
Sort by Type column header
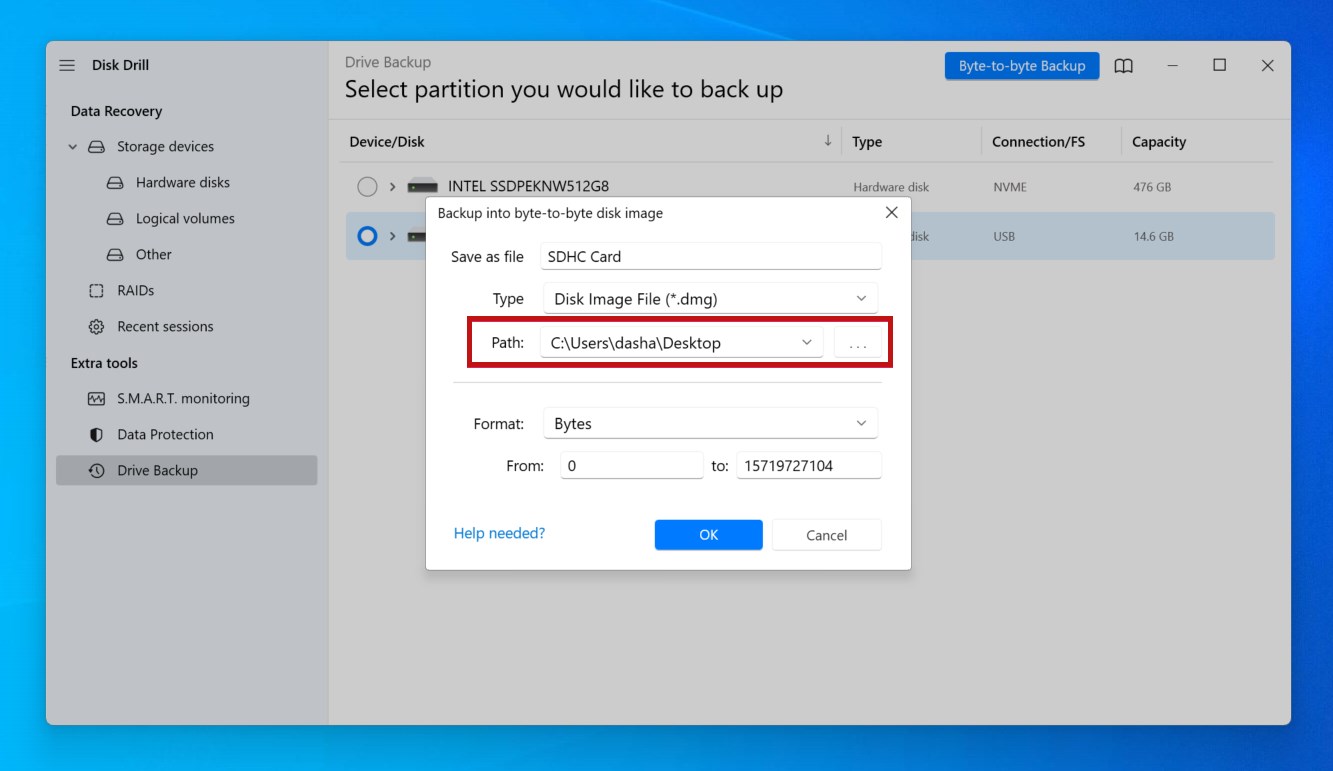point(867,142)
